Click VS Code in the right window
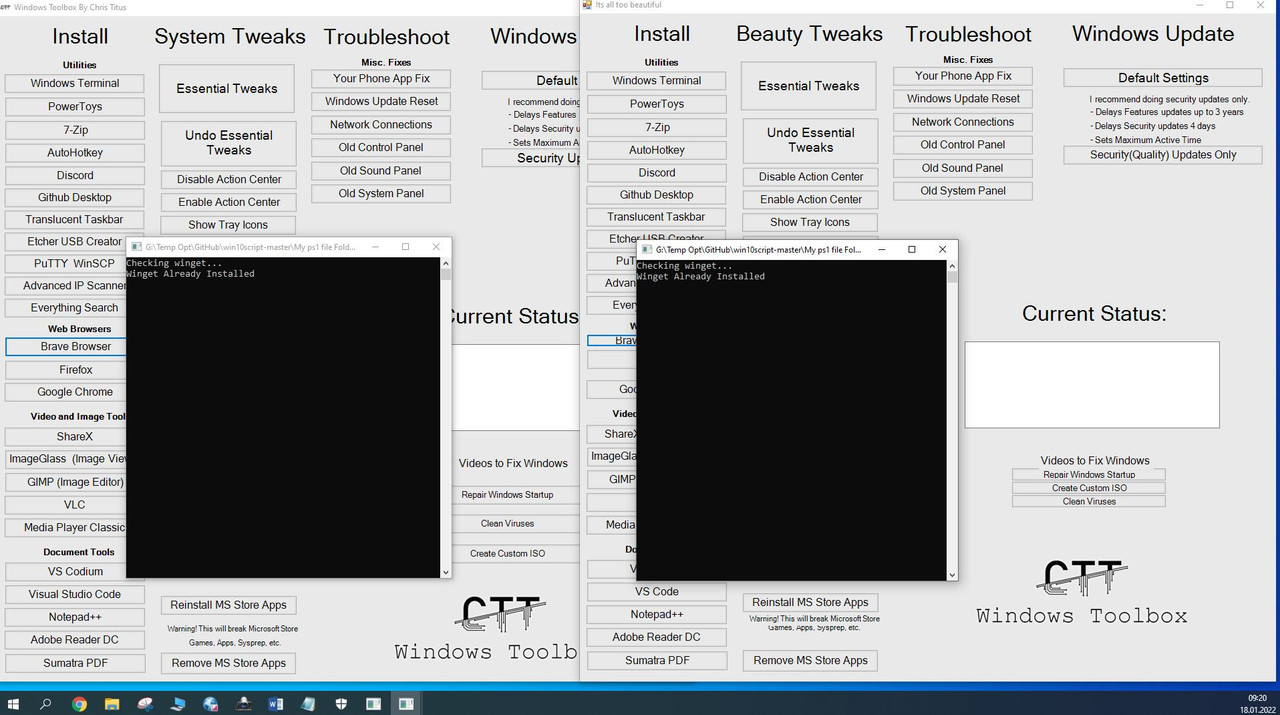The width and height of the screenshot is (1280, 715). [x=657, y=592]
